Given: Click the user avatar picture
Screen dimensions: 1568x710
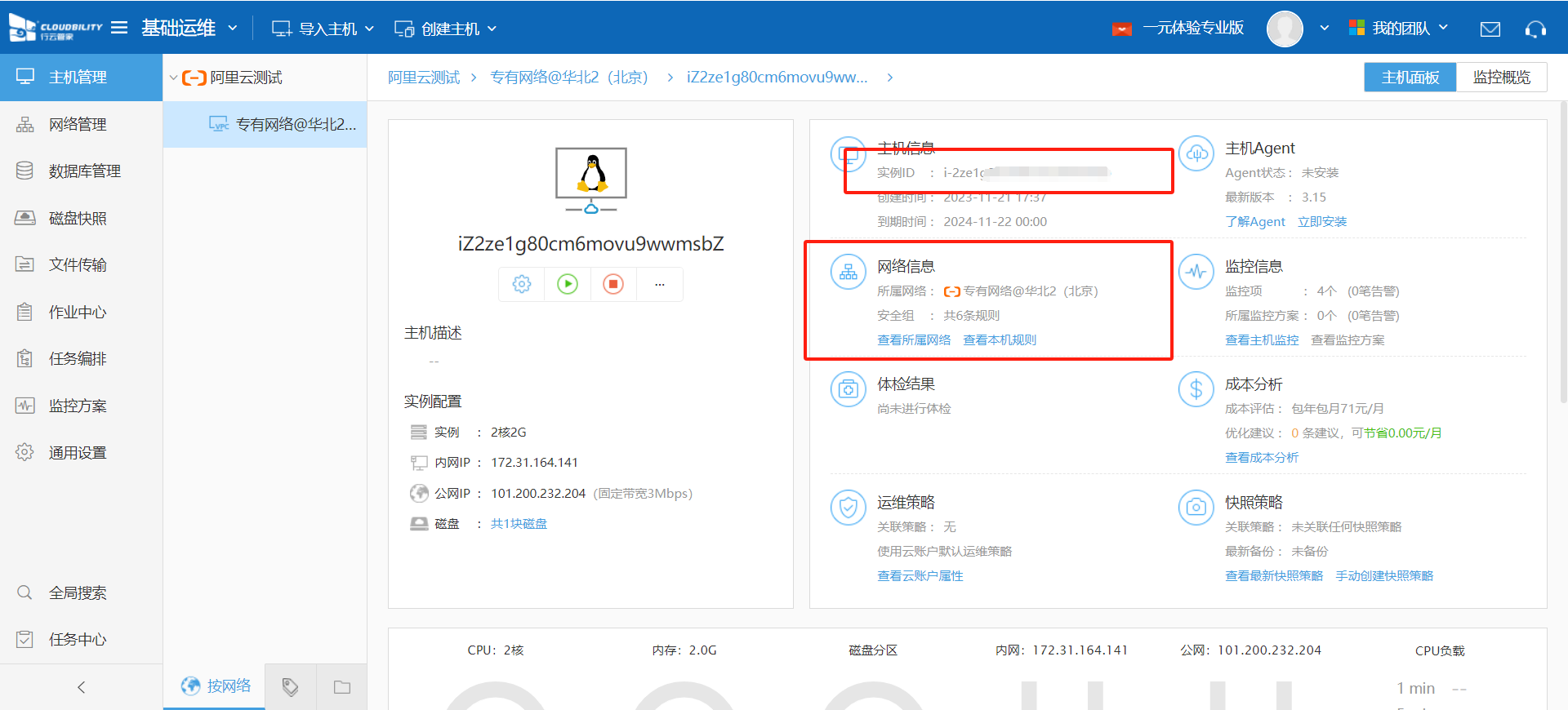Looking at the screenshot, I should [x=1285, y=29].
